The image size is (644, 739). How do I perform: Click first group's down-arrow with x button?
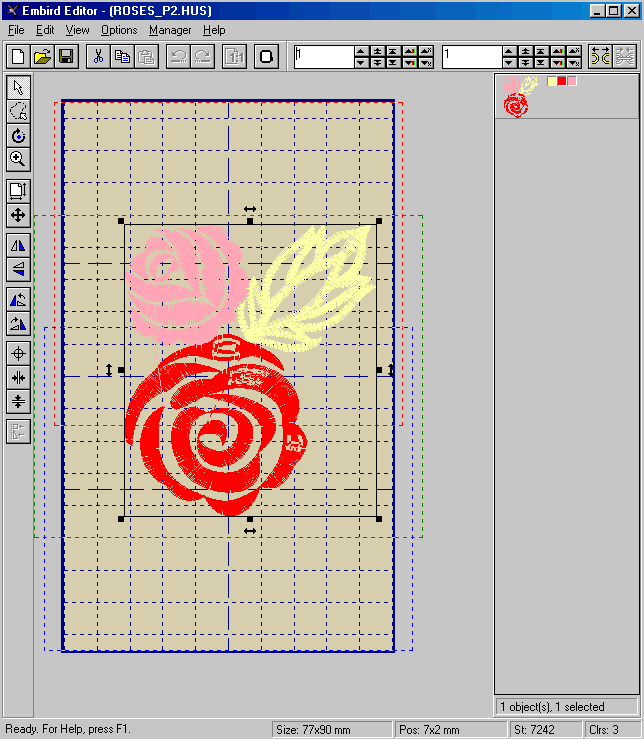(x=426, y=63)
